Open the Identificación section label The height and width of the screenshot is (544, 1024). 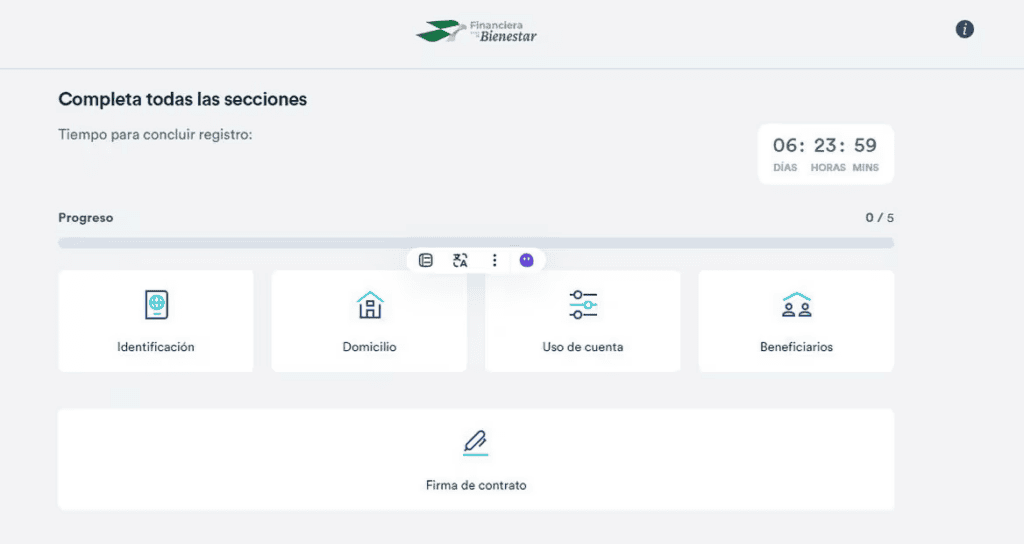point(156,347)
